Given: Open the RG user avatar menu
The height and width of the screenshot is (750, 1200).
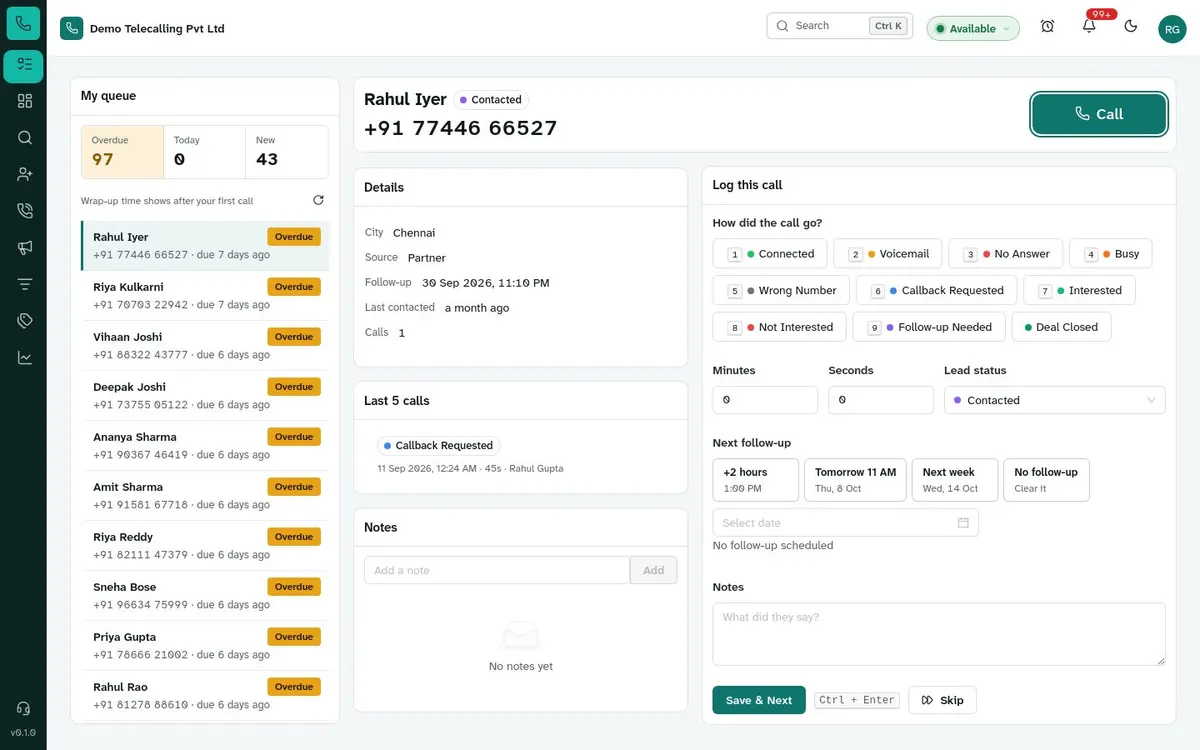Looking at the screenshot, I should [1172, 29].
